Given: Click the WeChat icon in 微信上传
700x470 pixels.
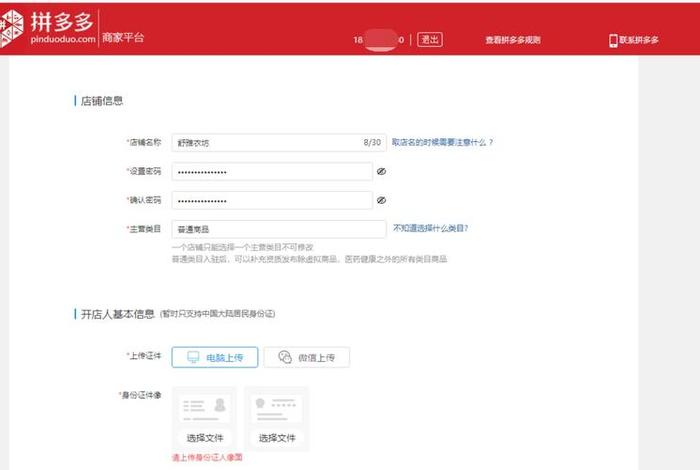Looking at the screenshot, I should coord(285,357).
